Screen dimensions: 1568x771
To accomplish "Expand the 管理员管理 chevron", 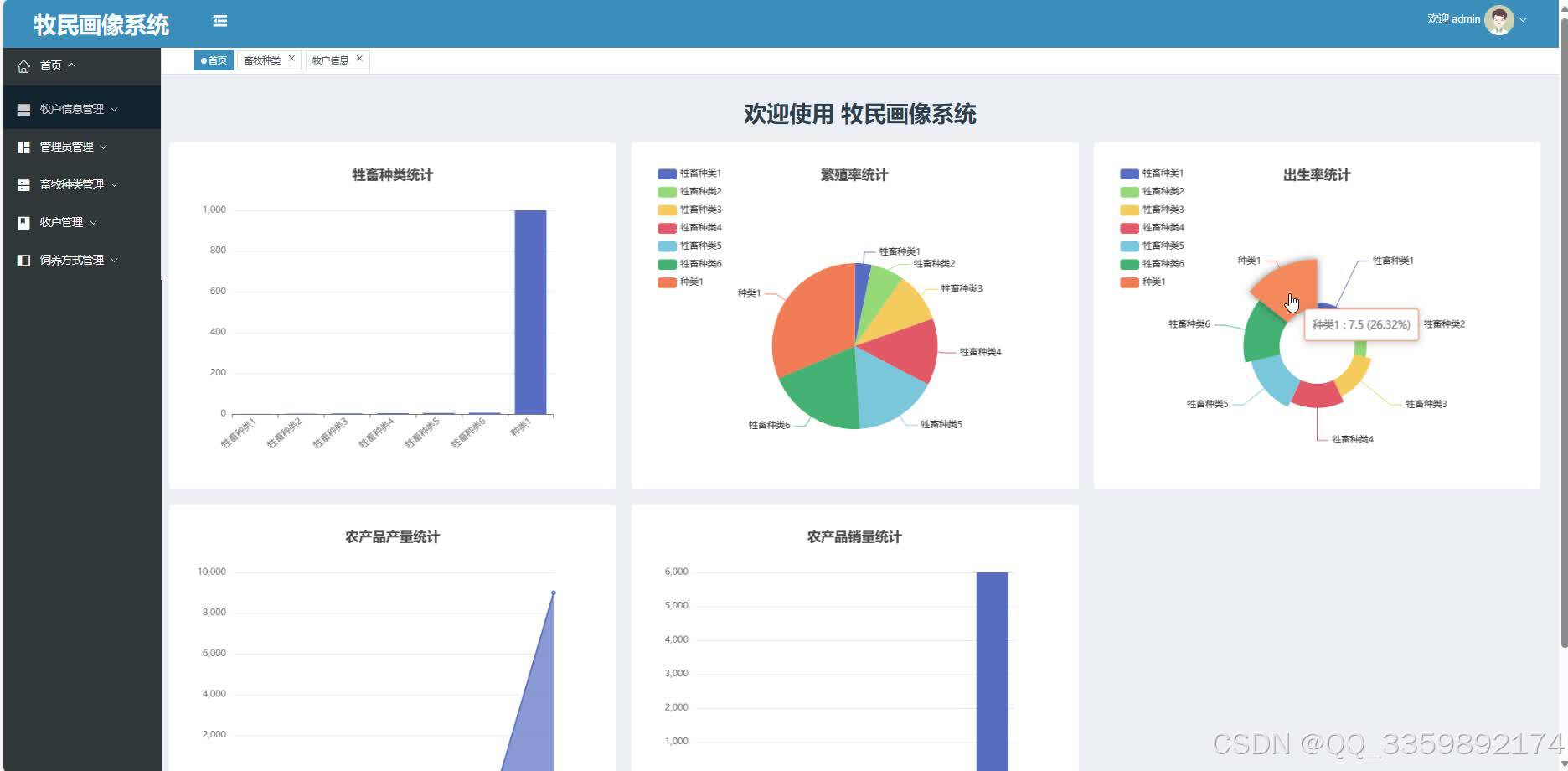I will coord(103,147).
